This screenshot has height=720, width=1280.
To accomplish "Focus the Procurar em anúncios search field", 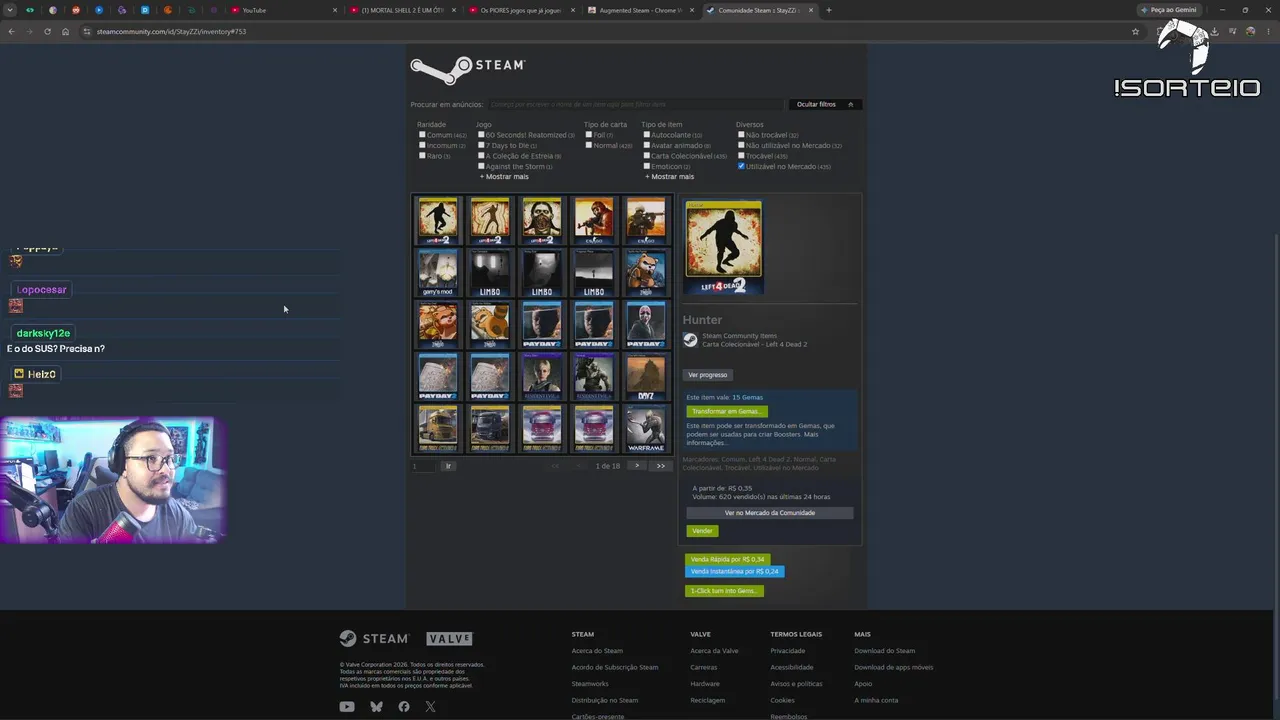I will (636, 104).
